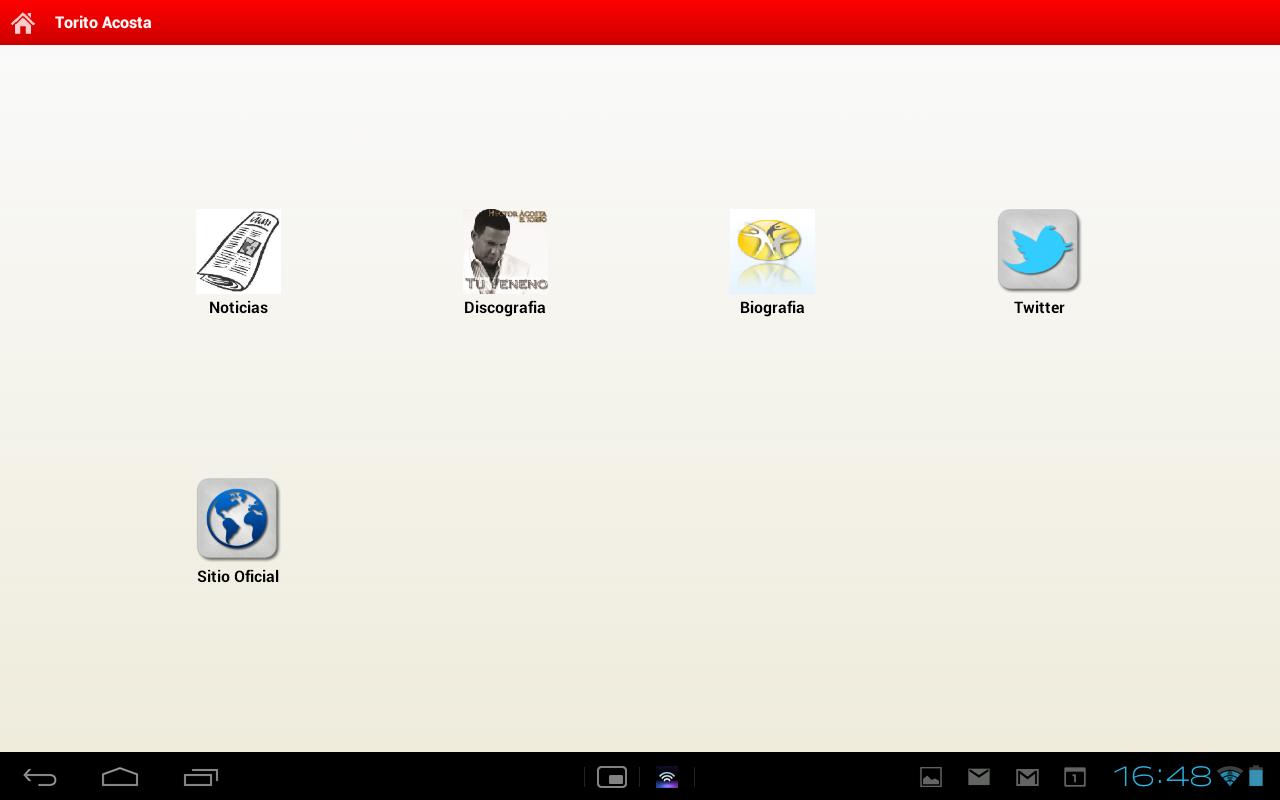This screenshot has height=800, width=1280.
Task: Open the email envelope notification icon
Action: pos(979,776)
